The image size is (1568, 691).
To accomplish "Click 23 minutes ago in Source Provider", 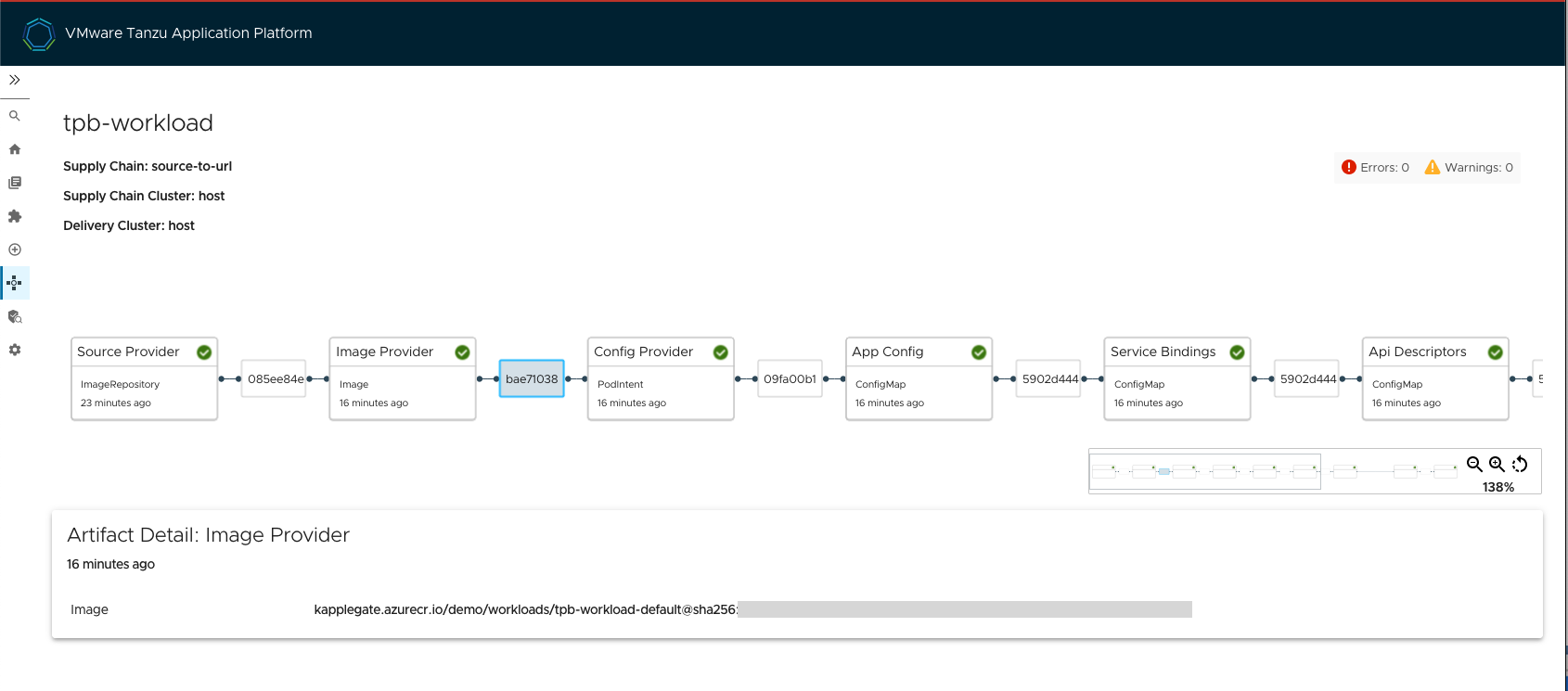I will tap(116, 403).
